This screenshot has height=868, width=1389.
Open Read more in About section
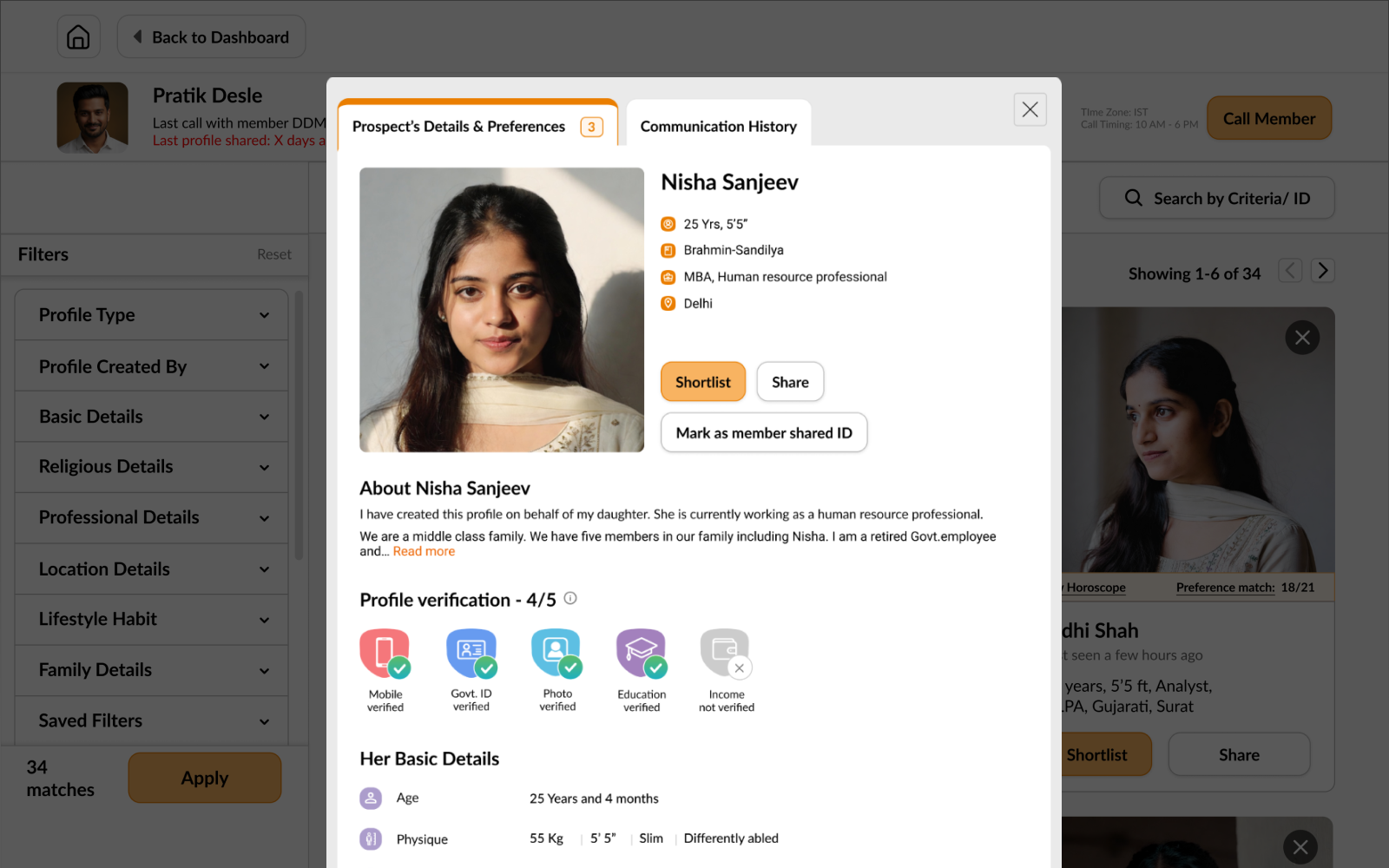coord(424,551)
